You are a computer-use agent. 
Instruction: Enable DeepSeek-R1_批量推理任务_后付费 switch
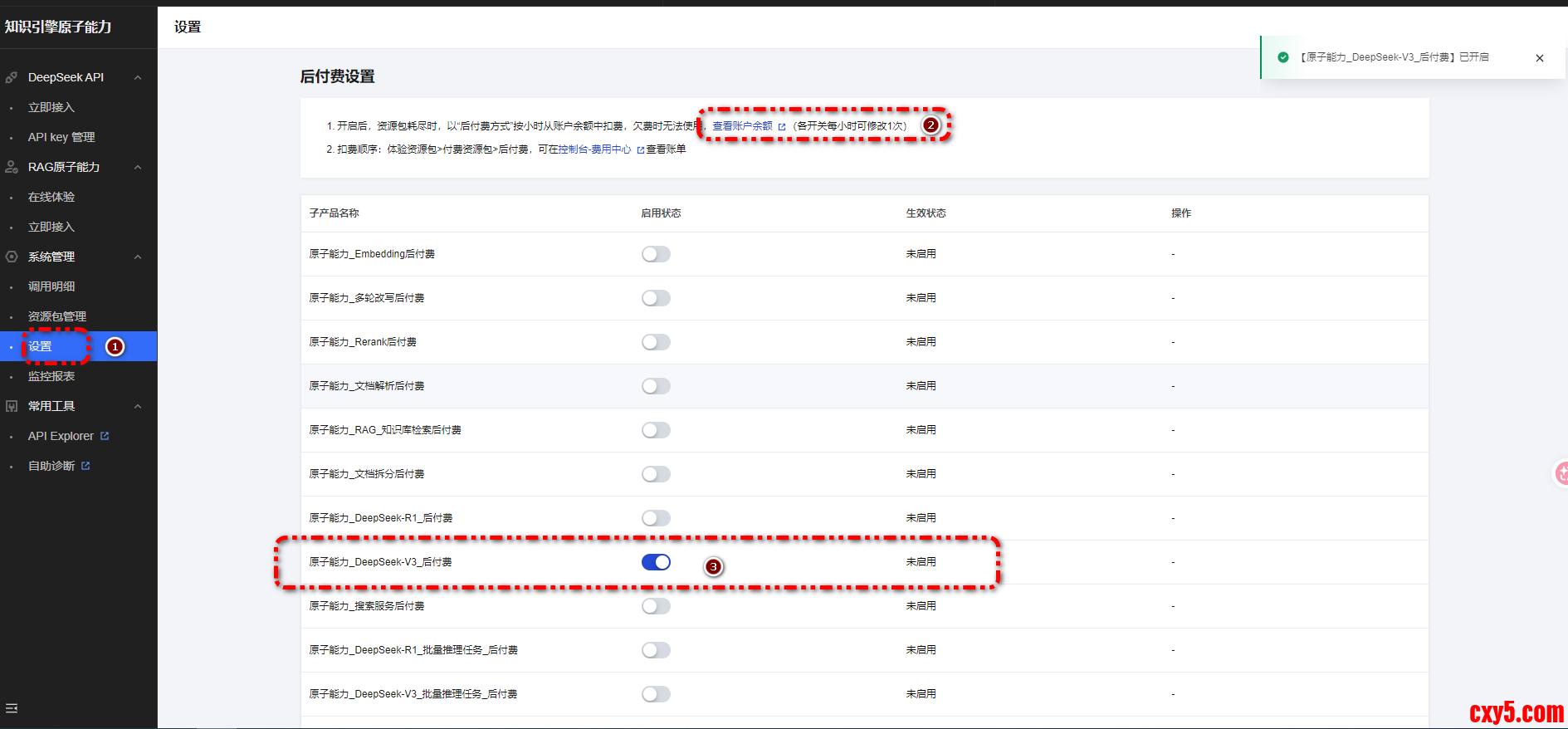[656, 650]
